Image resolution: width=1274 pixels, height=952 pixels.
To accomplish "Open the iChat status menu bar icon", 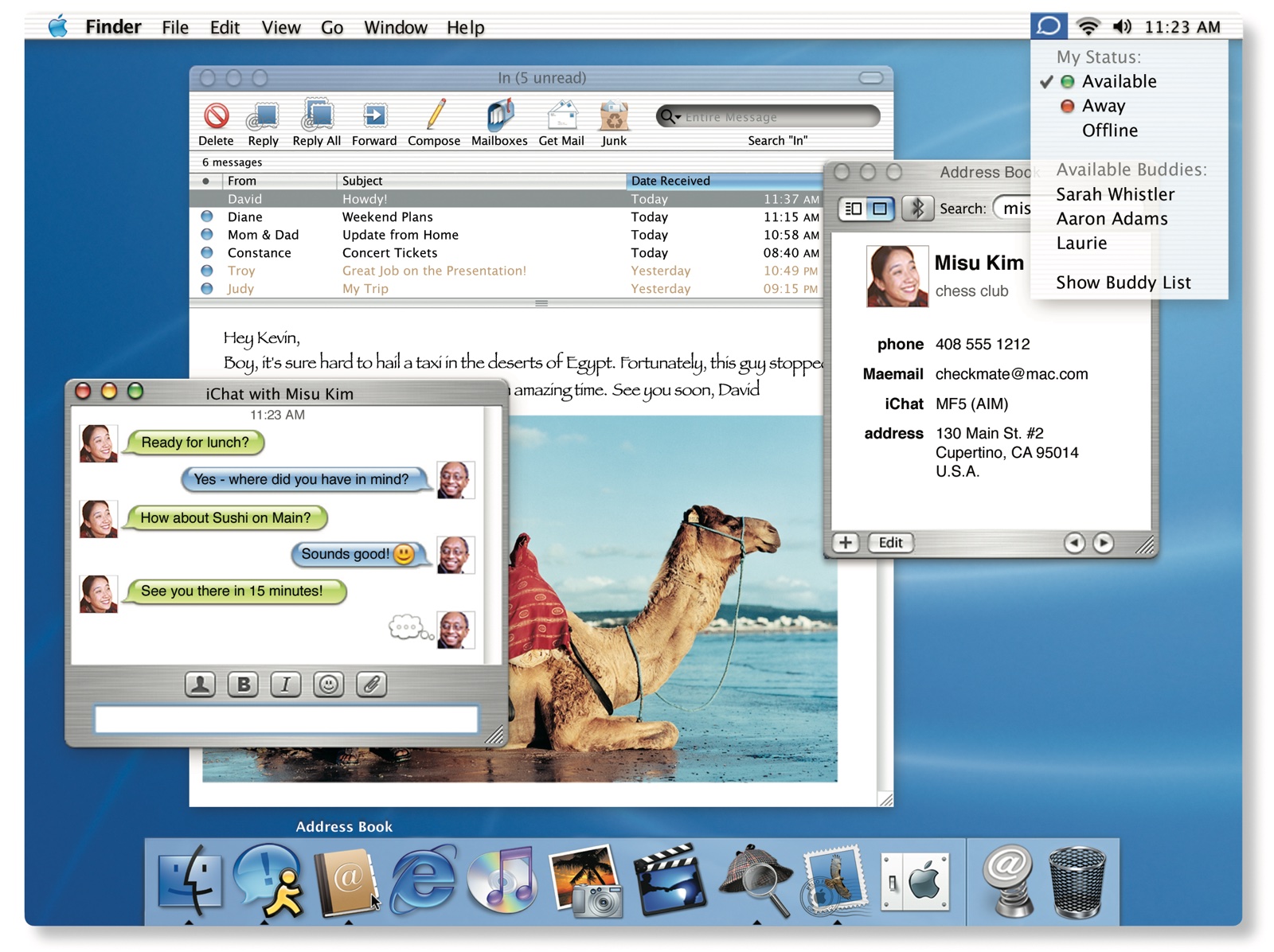I will (x=1049, y=26).
